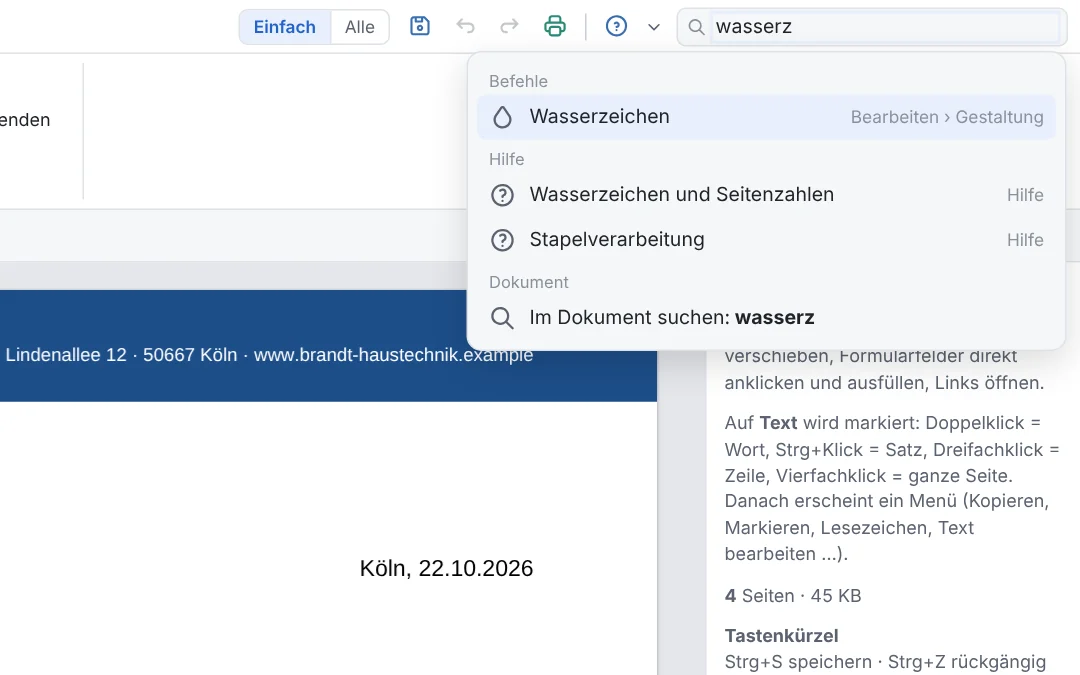
Task: Click the water drop Wasserzeichen icon
Action: click(x=502, y=117)
